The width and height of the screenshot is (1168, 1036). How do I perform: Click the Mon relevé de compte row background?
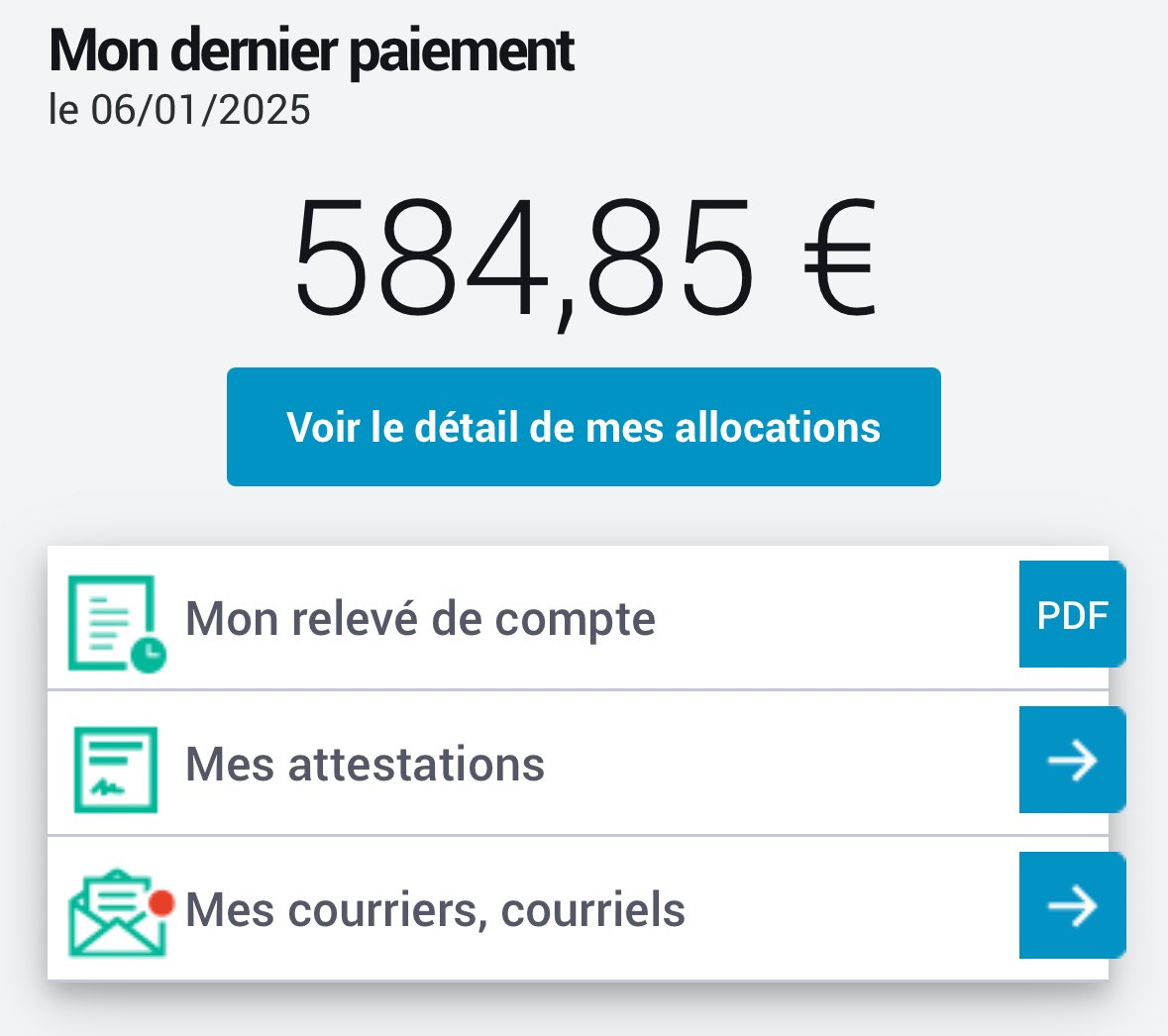(x=578, y=617)
